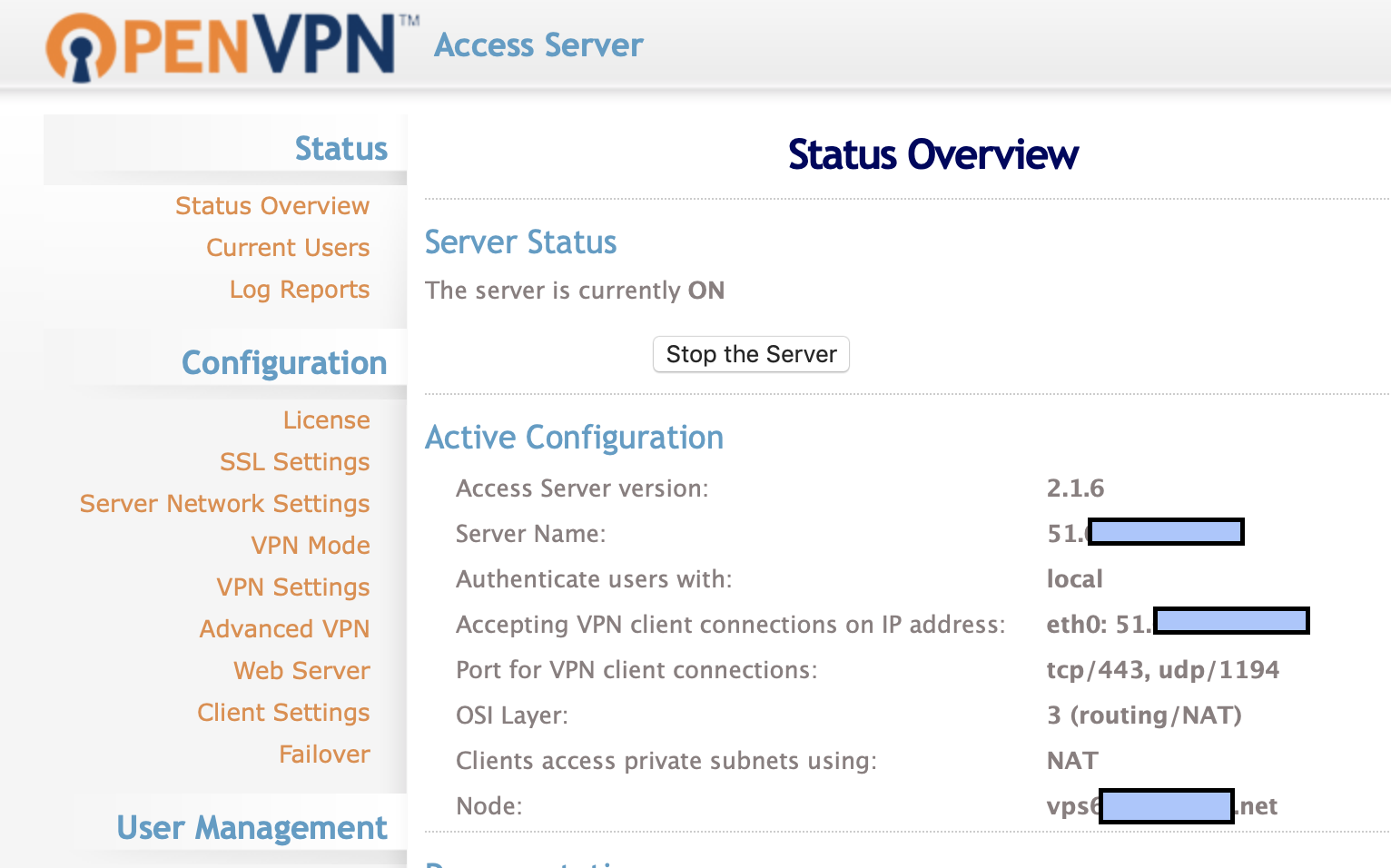This screenshot has width=1391, height=868.
Task: Go to Current Users
Action: tap(288, 248)
